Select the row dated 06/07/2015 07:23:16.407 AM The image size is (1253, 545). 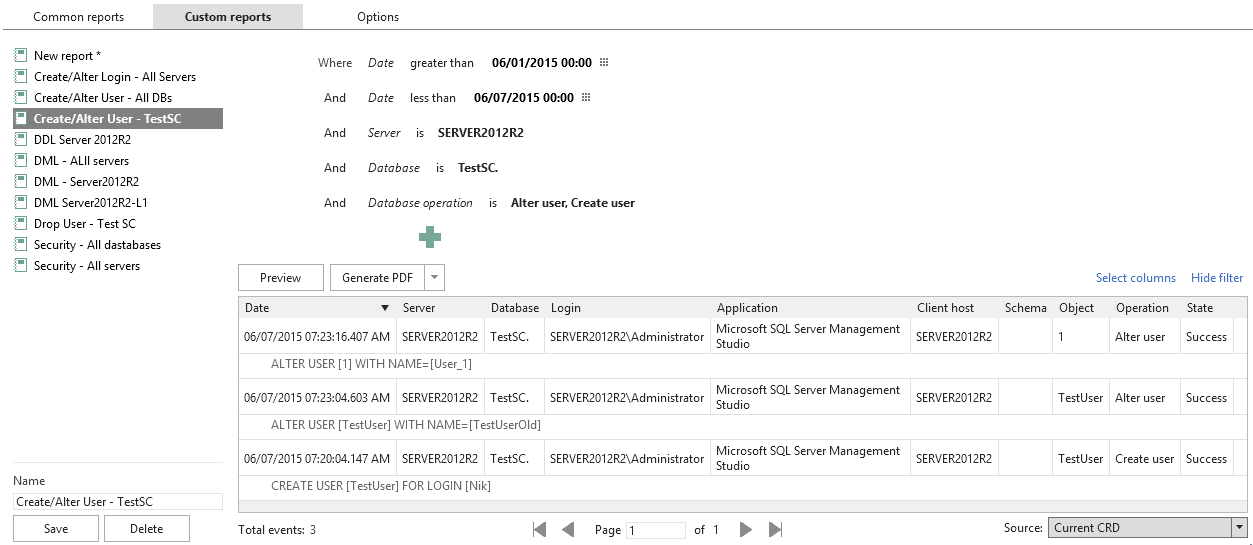[x=743, y=337]
